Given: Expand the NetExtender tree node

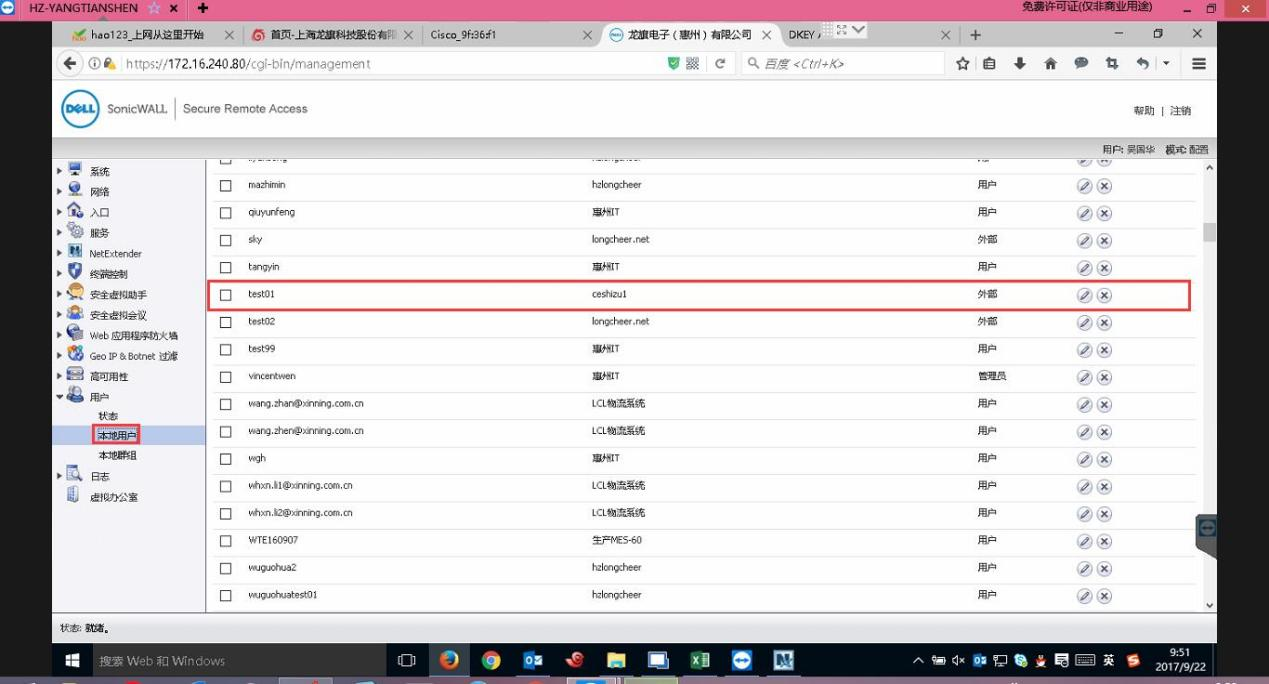Looking at the screenshot, I should (60, 254).
